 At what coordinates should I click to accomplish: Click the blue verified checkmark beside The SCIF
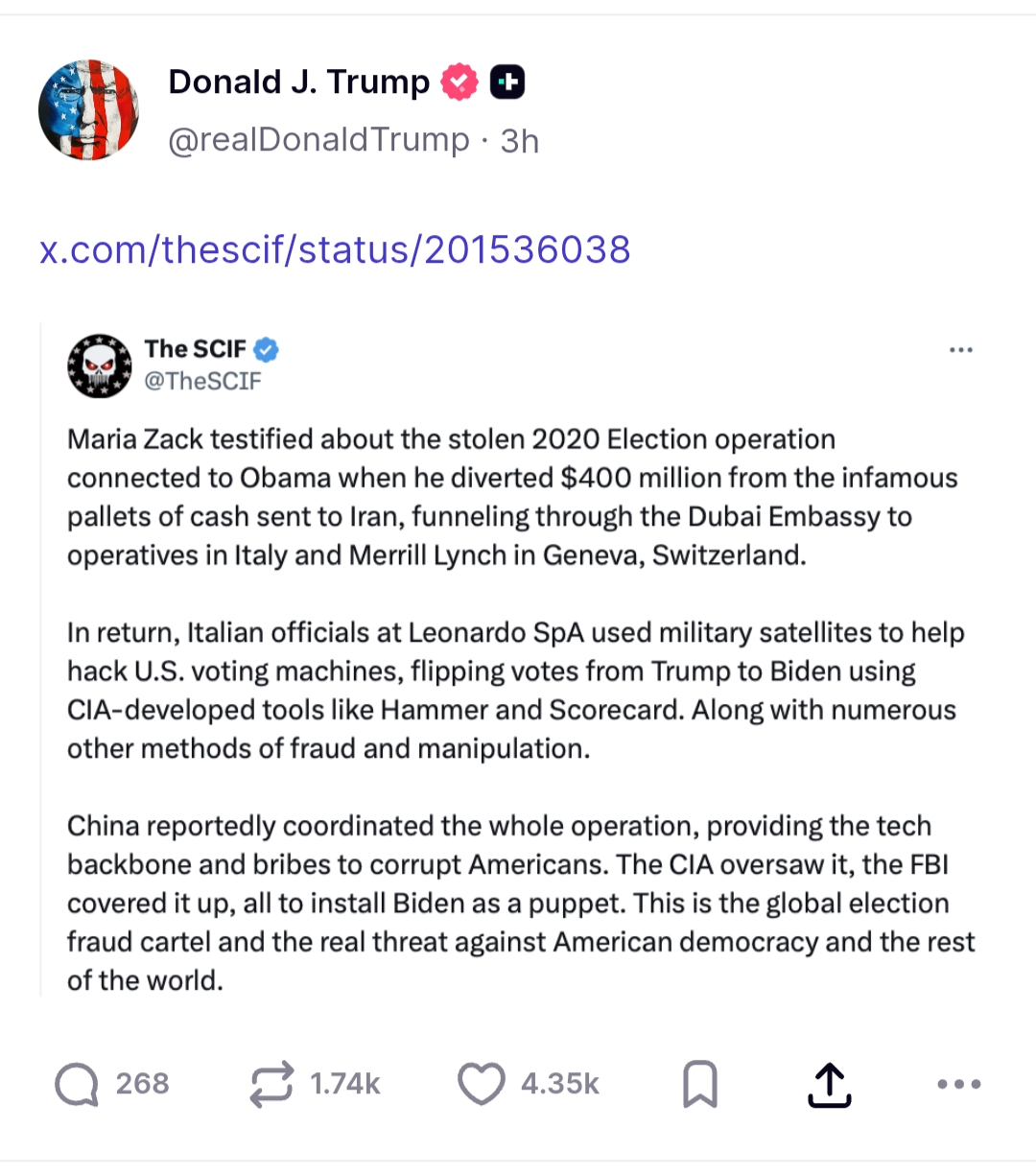[x=267, y=350]
